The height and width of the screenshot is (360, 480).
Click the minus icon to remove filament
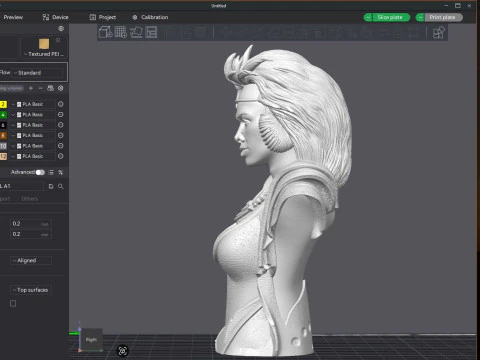(x=41, y=88)
